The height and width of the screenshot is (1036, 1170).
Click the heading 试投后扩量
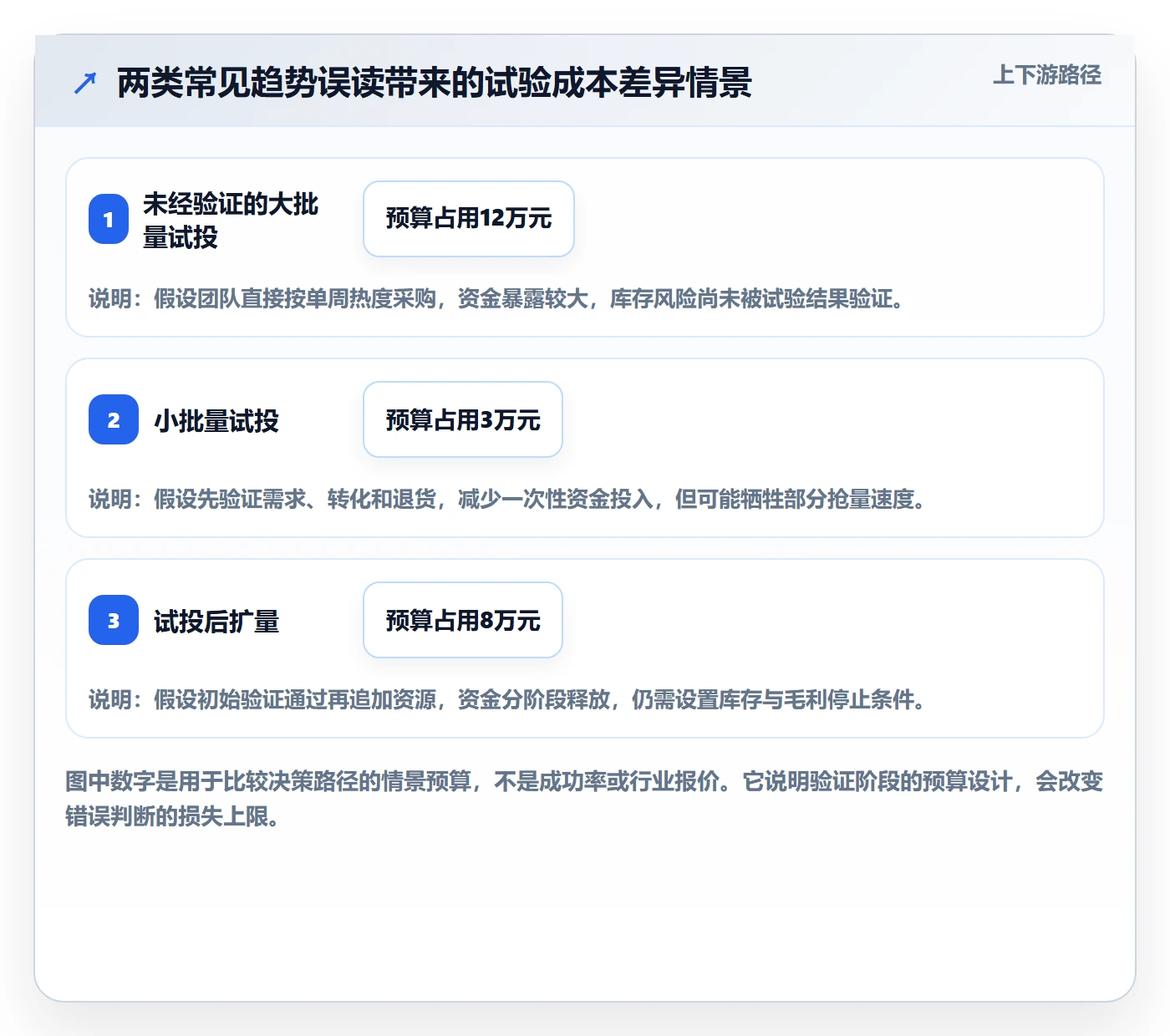coord(216,621)
